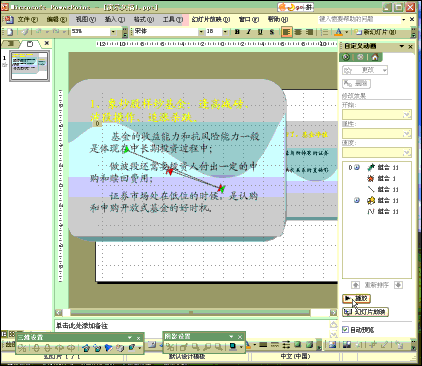Click the Play animation button
The height and width of the screenshot is (366, 422).
click(356, 298)
